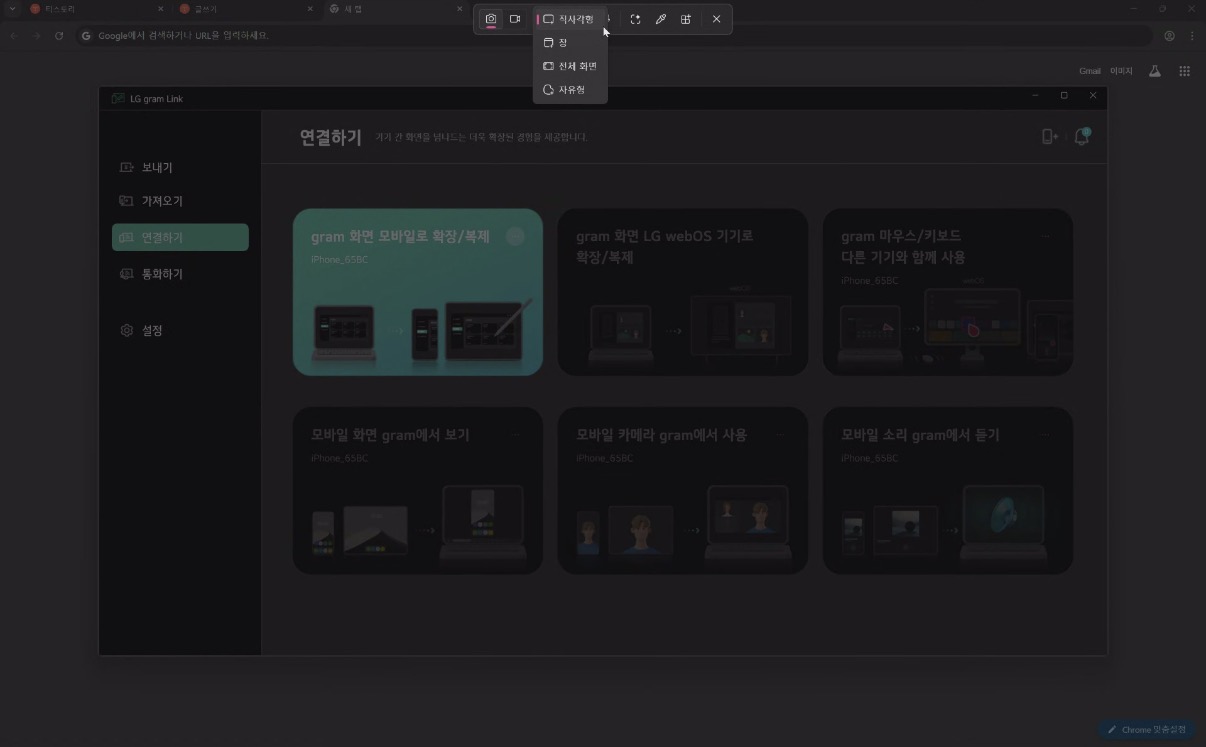Image resolution: width=1206 pixels, height=747 pixels.
Task: Go back in Chrome
Action: click(x=14, y=36)
